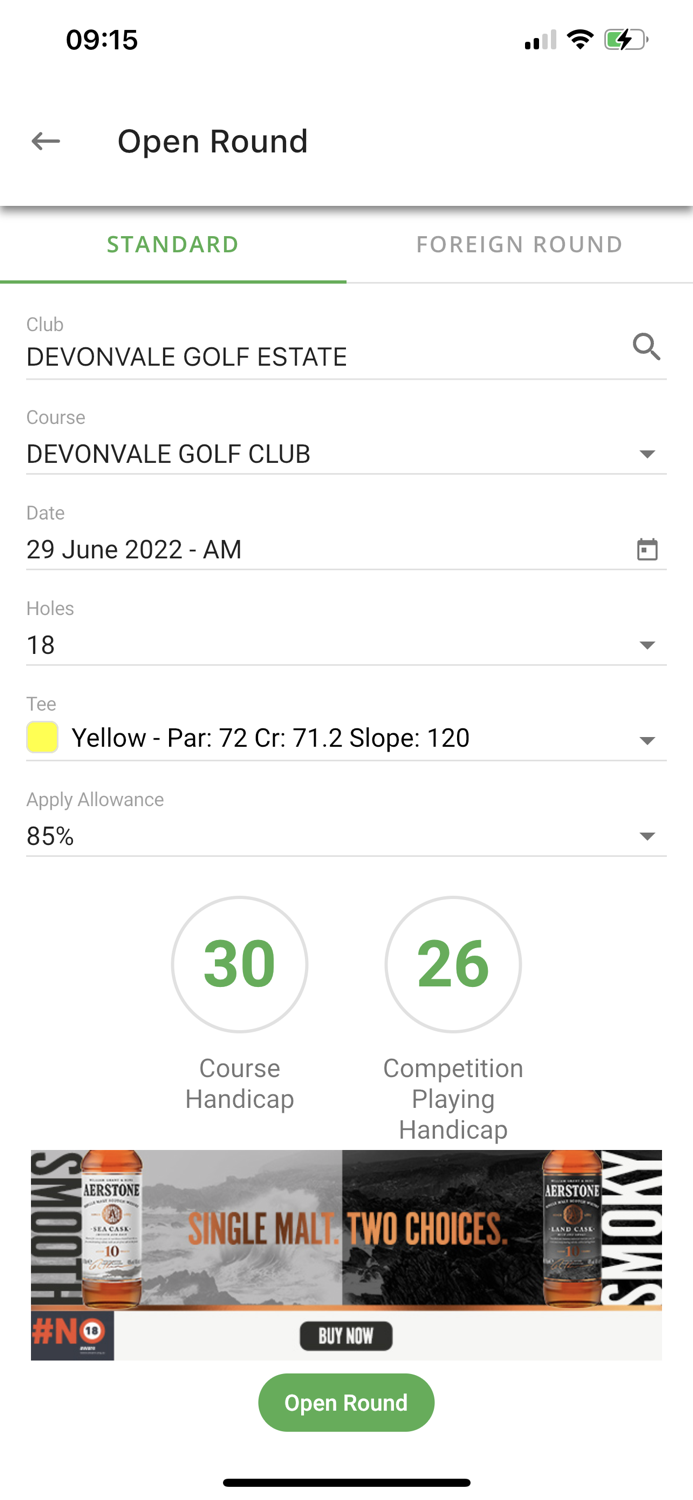Open the Tee selection dropdown
Screen dimensions: 693x1500
(x=647, y=740)
